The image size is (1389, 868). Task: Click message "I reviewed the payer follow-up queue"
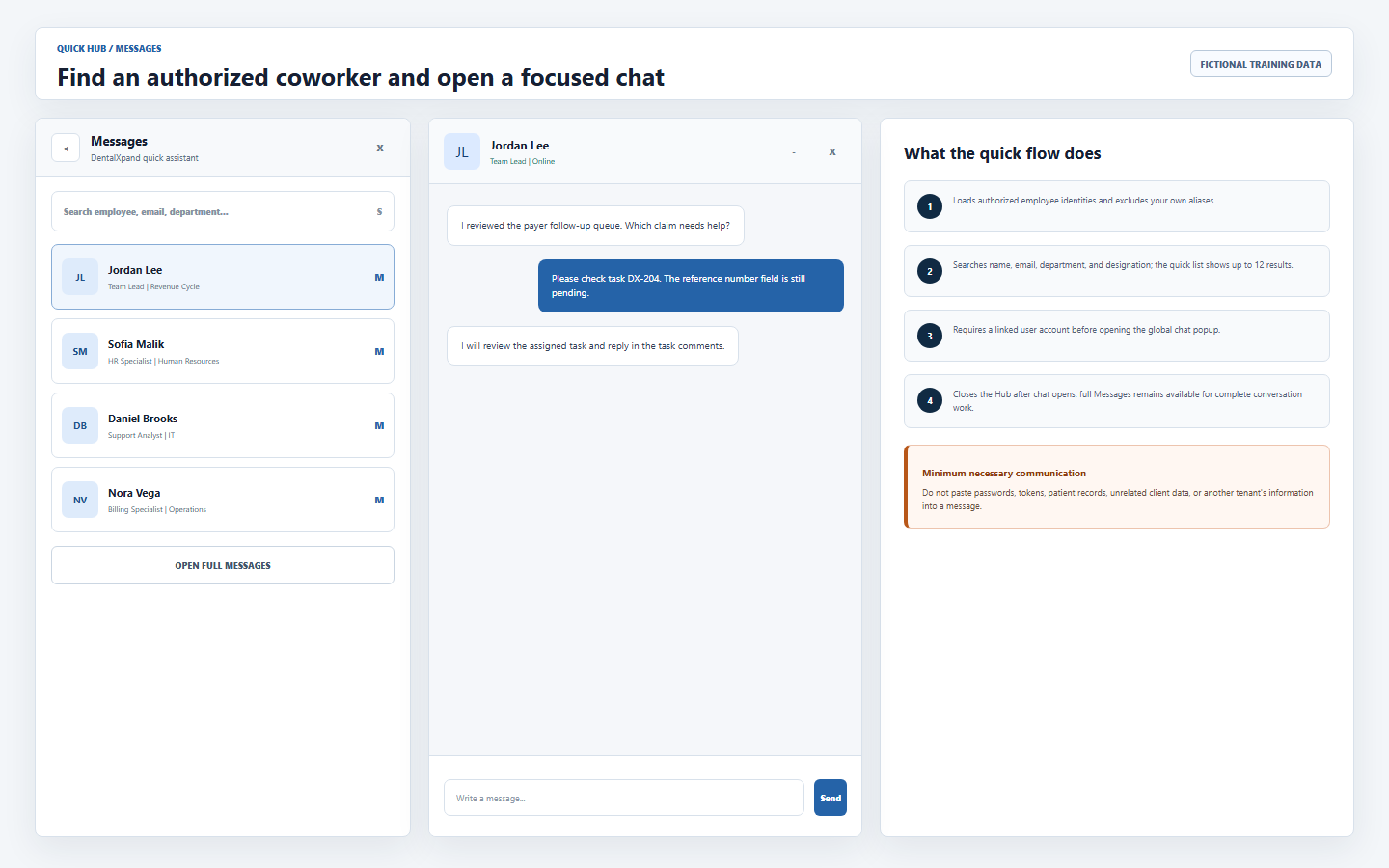(x=595, y=226)
